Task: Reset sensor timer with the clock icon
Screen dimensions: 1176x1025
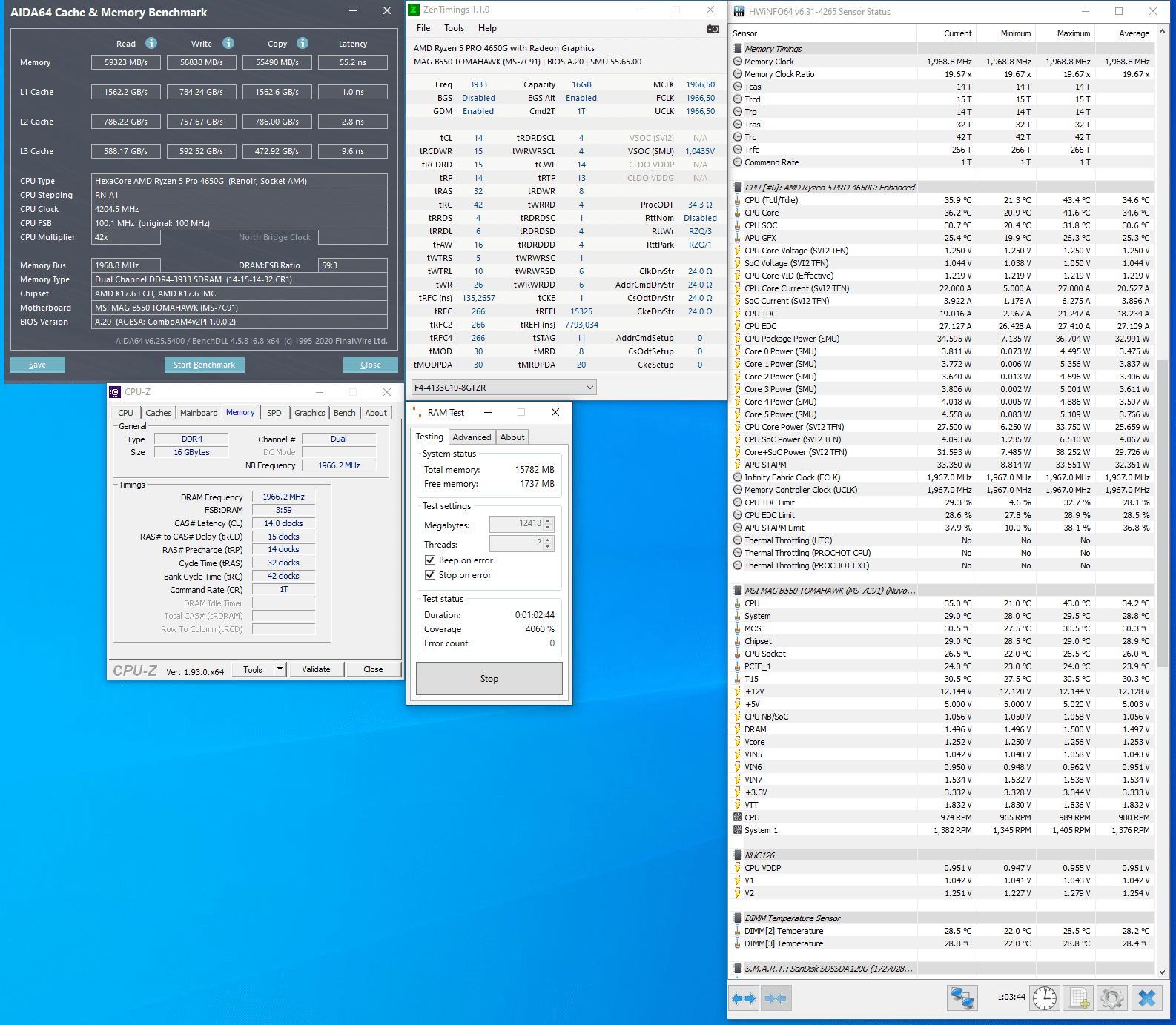Action: [1045, 998]
